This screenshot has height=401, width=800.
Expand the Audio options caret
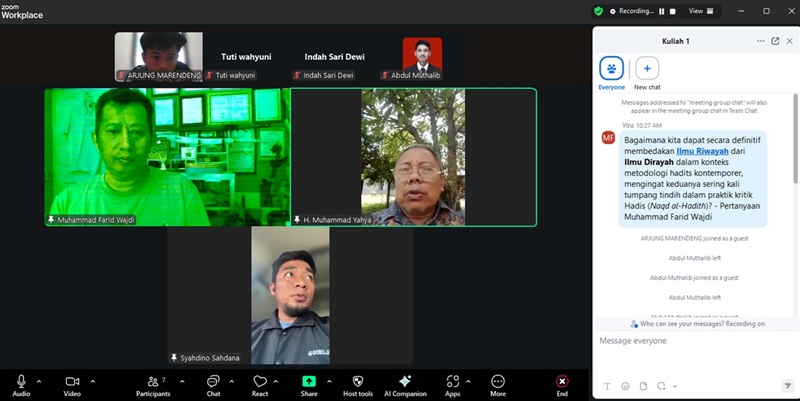pos(39,382)
